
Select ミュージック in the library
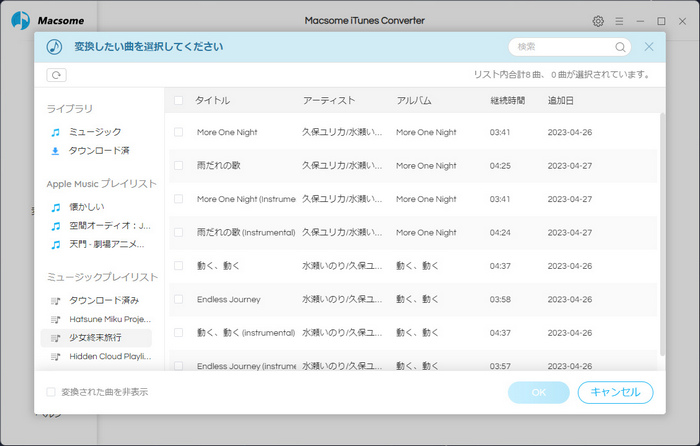coord(95,132)
